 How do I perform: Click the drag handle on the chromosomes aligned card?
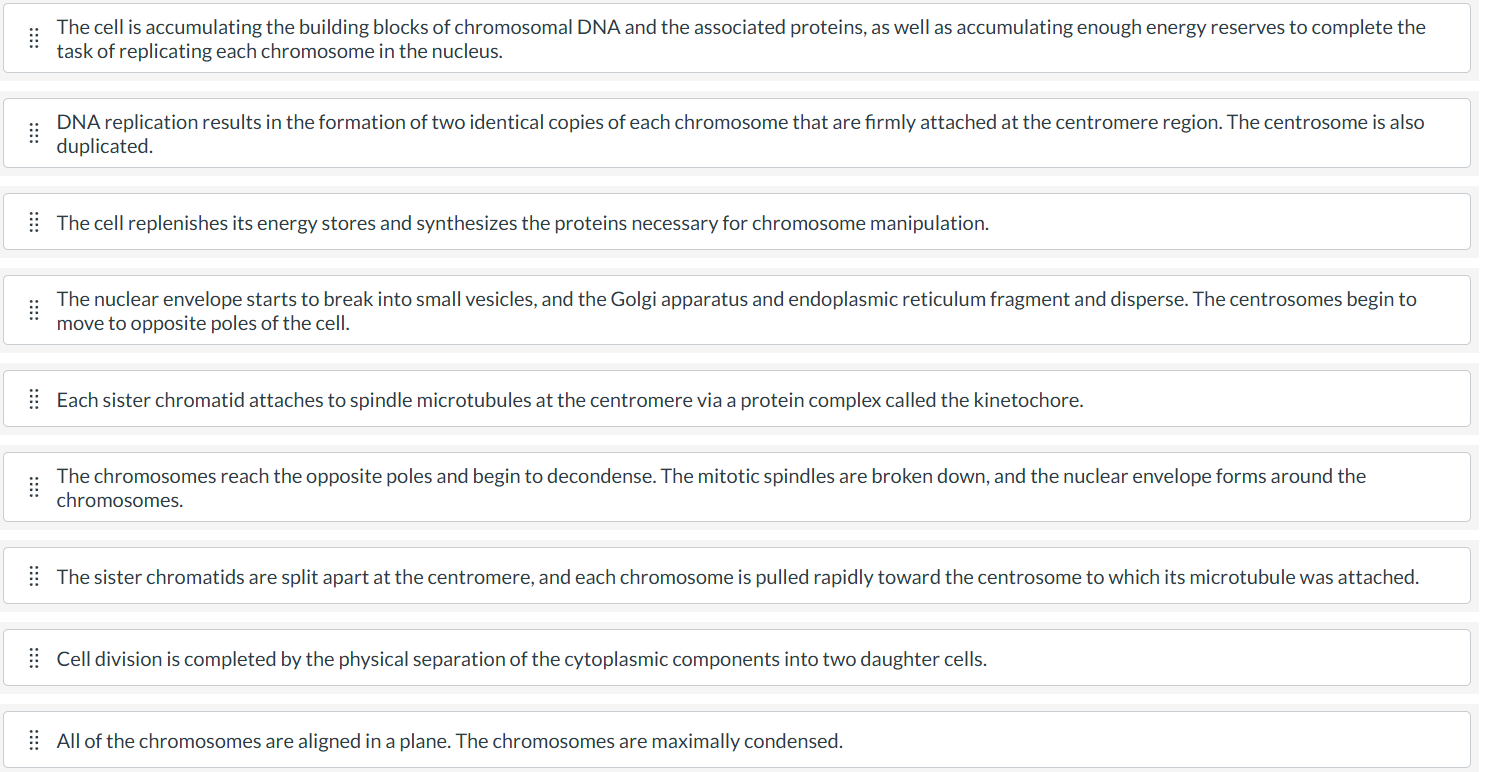click(33, 740)
